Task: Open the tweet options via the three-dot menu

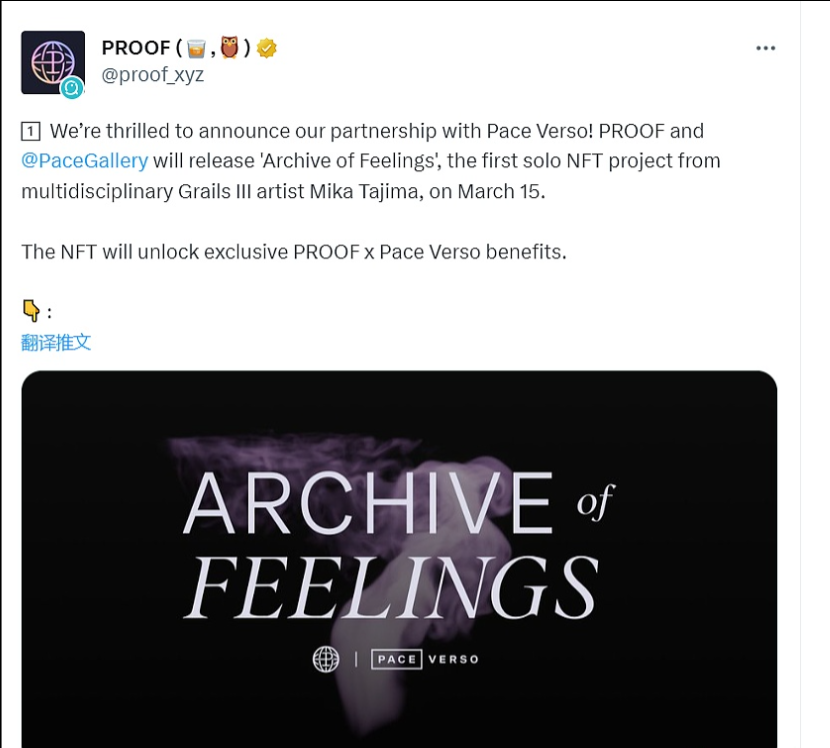Action: [766, 47]
